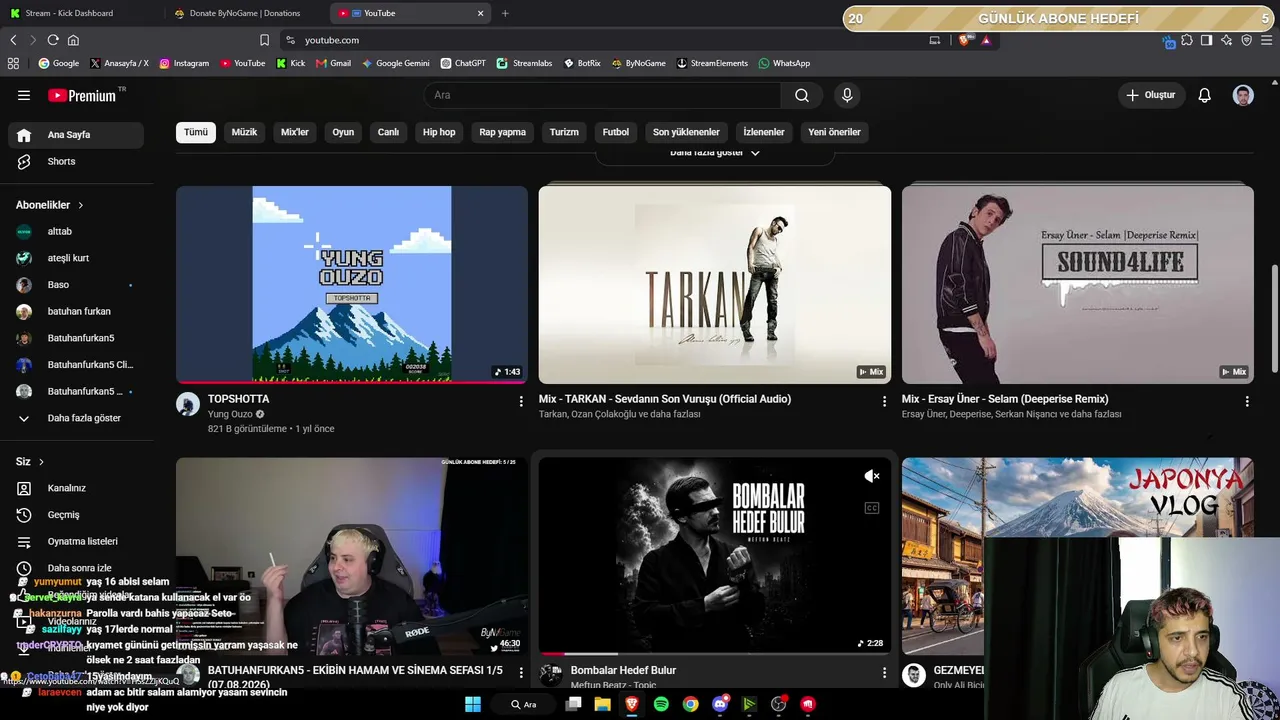Select the Yeni öneriler filter chip
1280x720 pixels.
pyautogui.click(x=834, y=132)
